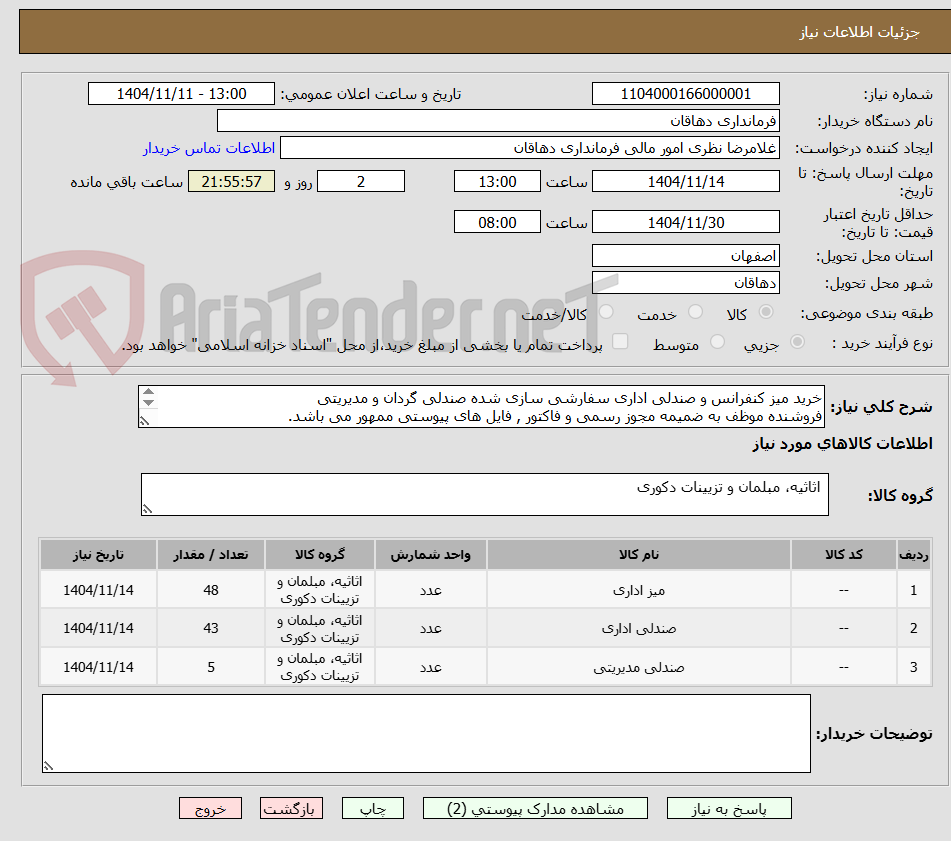Click the ایجاد کننده درخواست field
951x841 pixels.
[x=529, y=148]
